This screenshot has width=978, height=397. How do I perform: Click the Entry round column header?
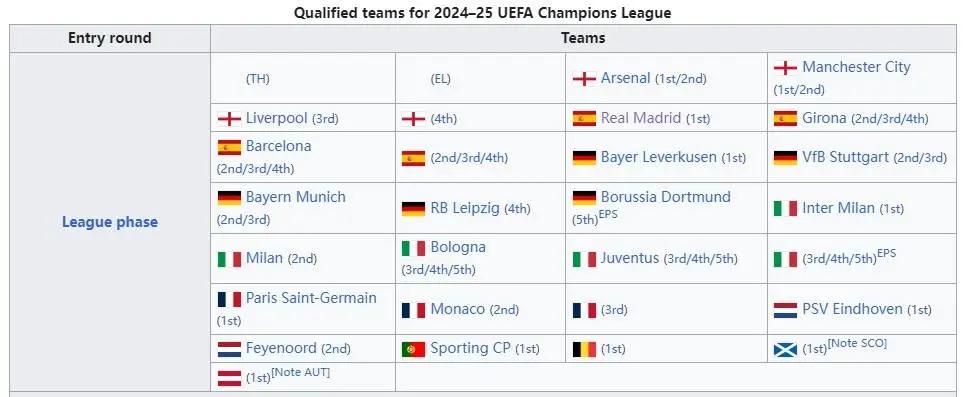click(x=110, y=38)
